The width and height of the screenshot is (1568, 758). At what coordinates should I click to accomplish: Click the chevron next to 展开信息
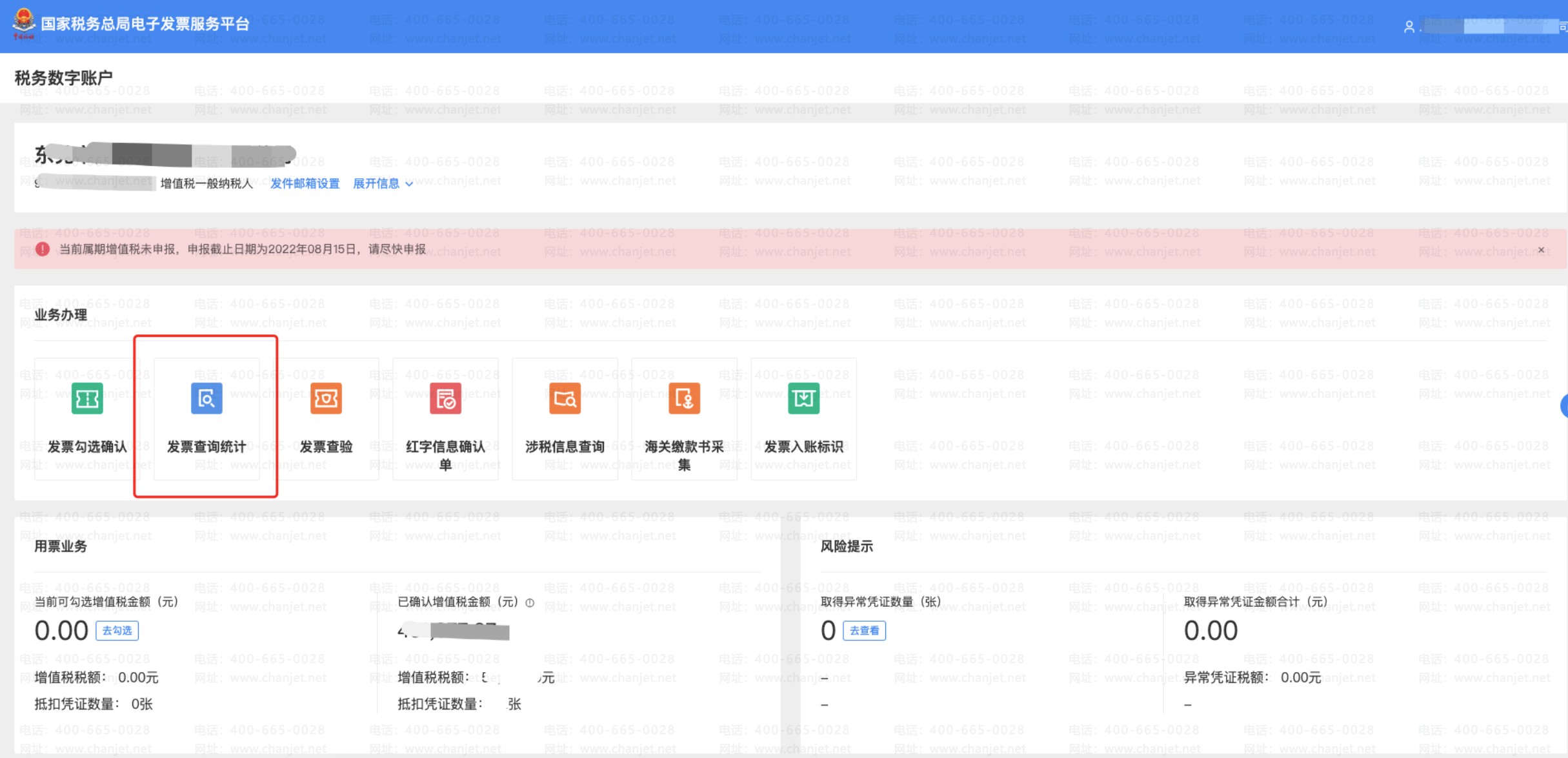(x=409, y=184)
